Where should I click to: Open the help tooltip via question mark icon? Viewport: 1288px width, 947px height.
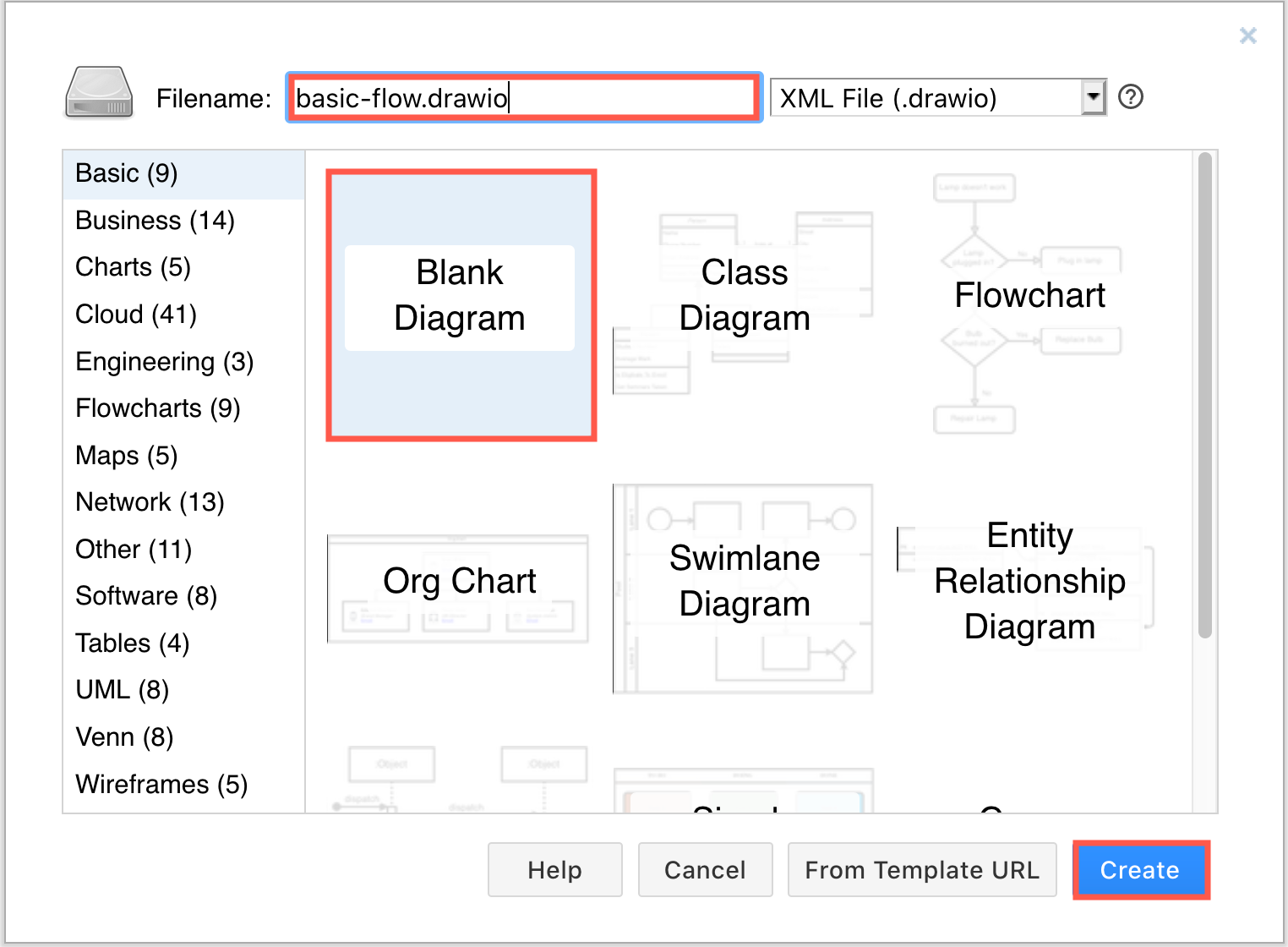tap(1130, 97)
